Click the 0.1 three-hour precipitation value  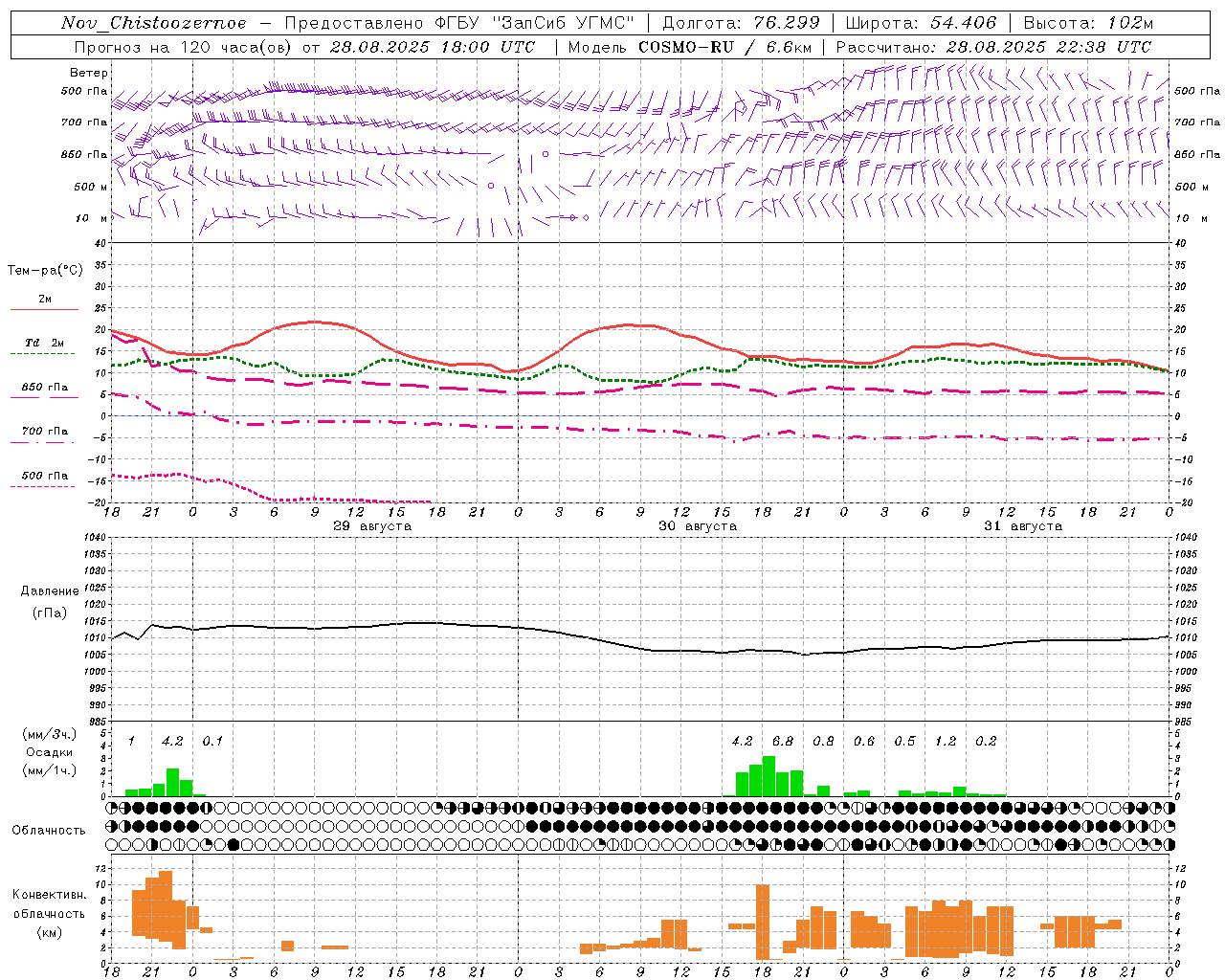click(212, 741)
